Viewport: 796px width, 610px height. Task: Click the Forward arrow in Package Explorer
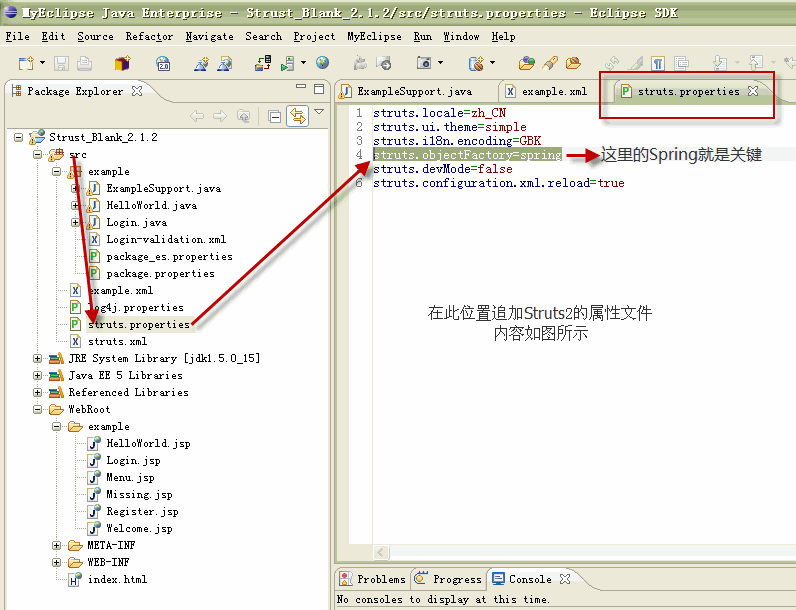coord(220,116)
